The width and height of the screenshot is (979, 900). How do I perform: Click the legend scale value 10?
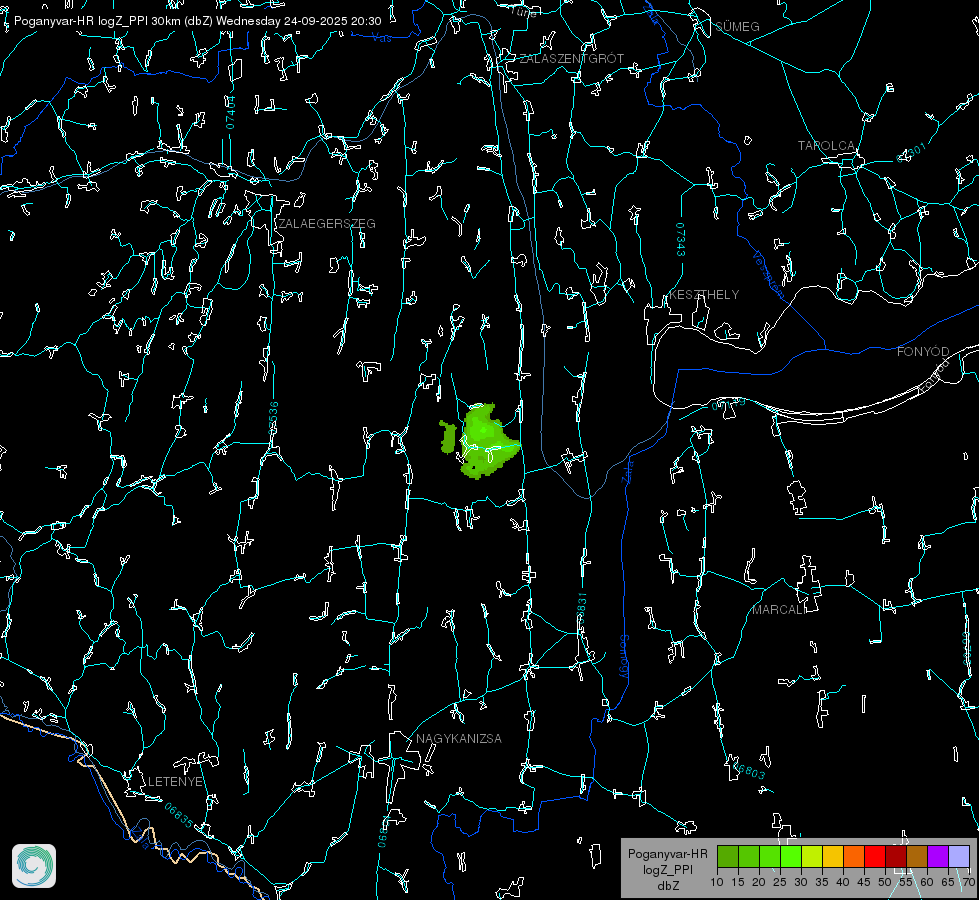pyautogui.click(x=717, y=883)
